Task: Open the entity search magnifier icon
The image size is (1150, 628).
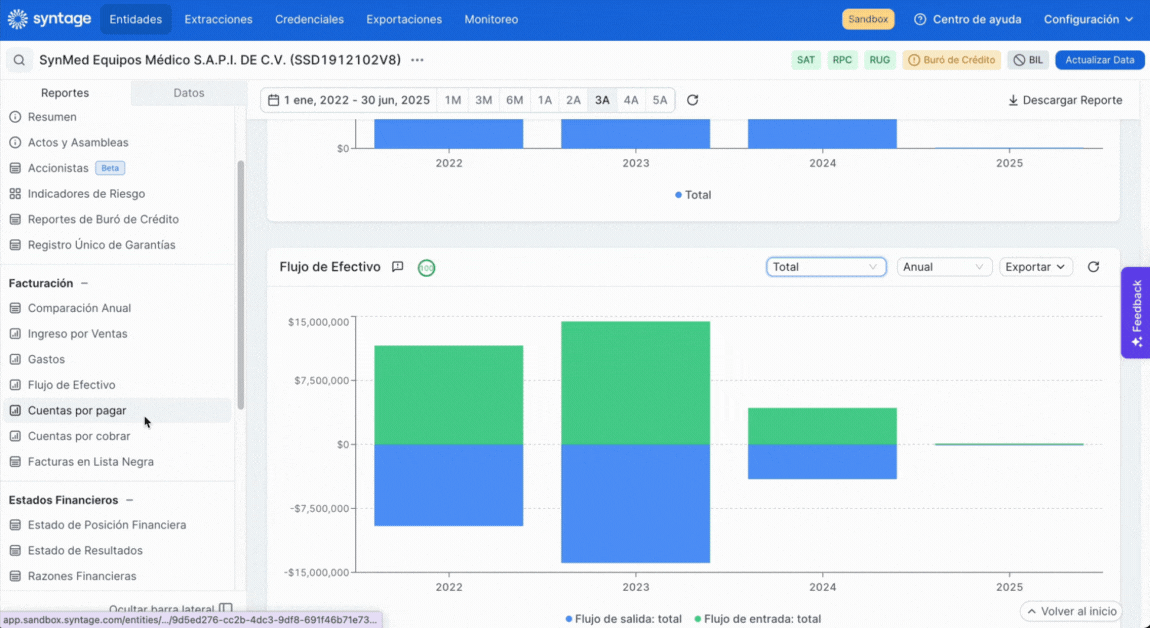Action: (19, 60)
